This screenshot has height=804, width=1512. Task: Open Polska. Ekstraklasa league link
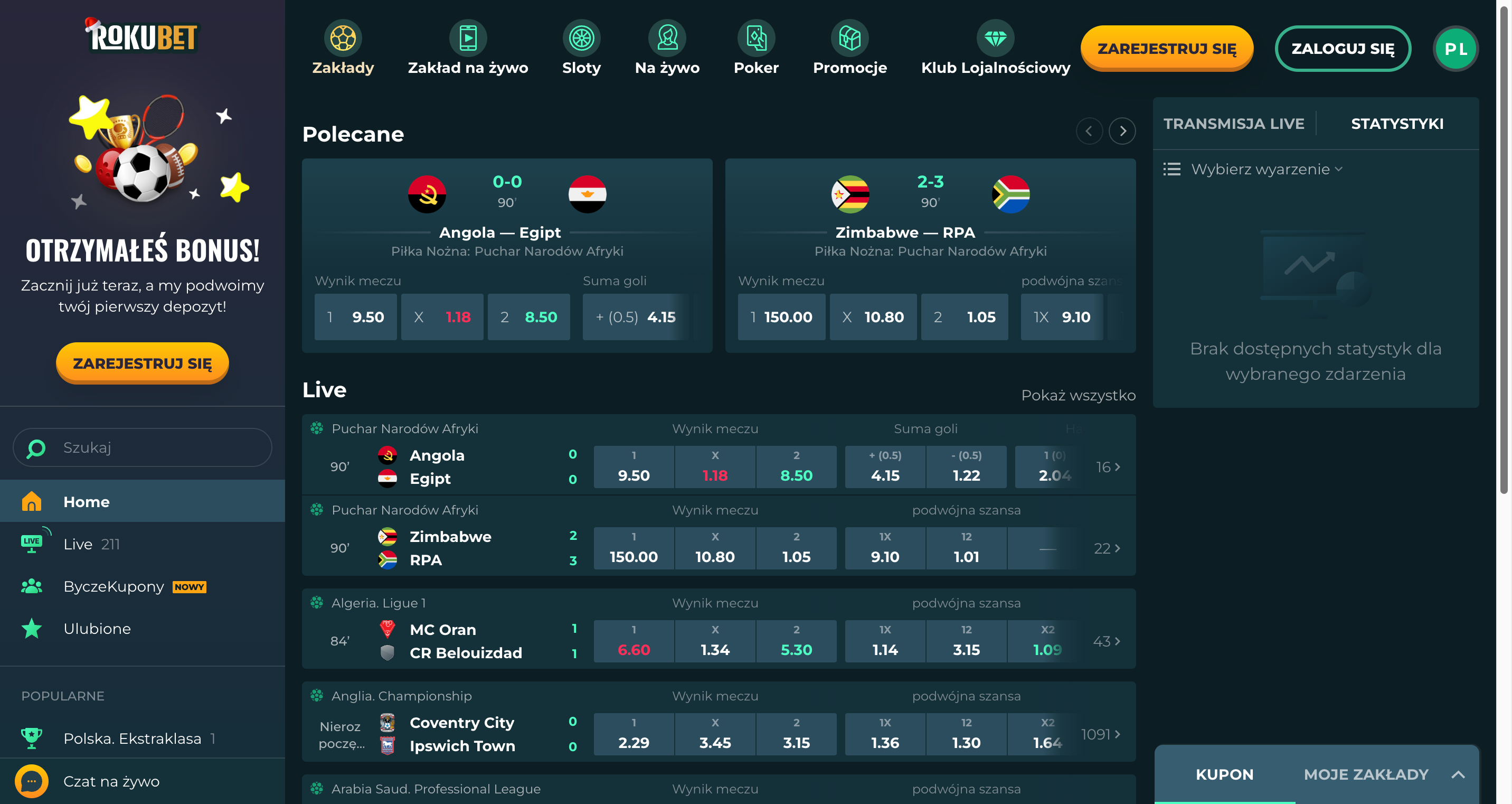[132, 738]
